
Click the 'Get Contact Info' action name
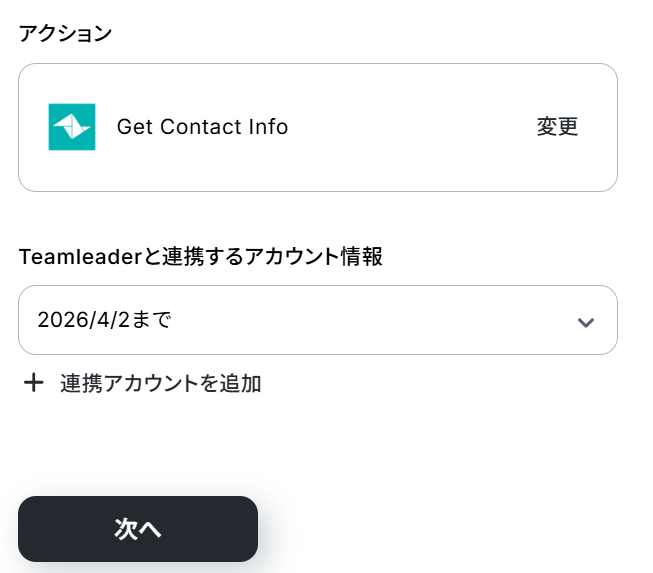click(x=202, y=127)
